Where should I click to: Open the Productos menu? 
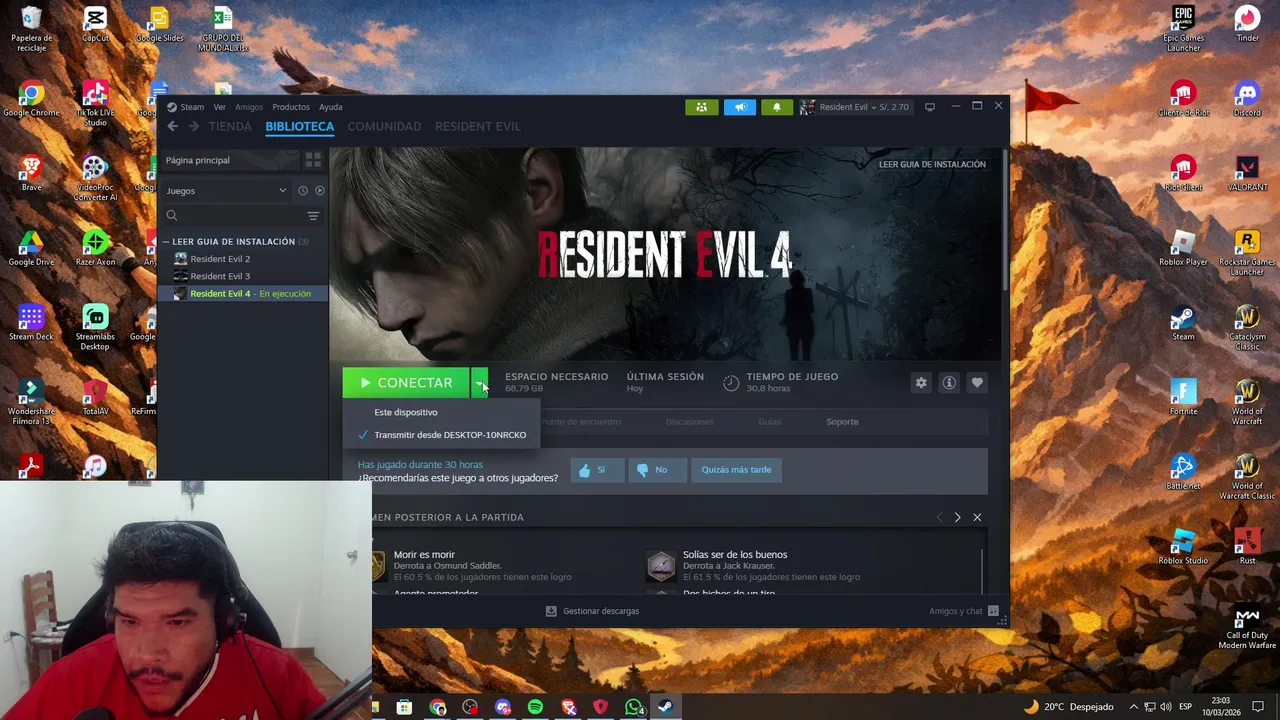(x=291, y=107)
